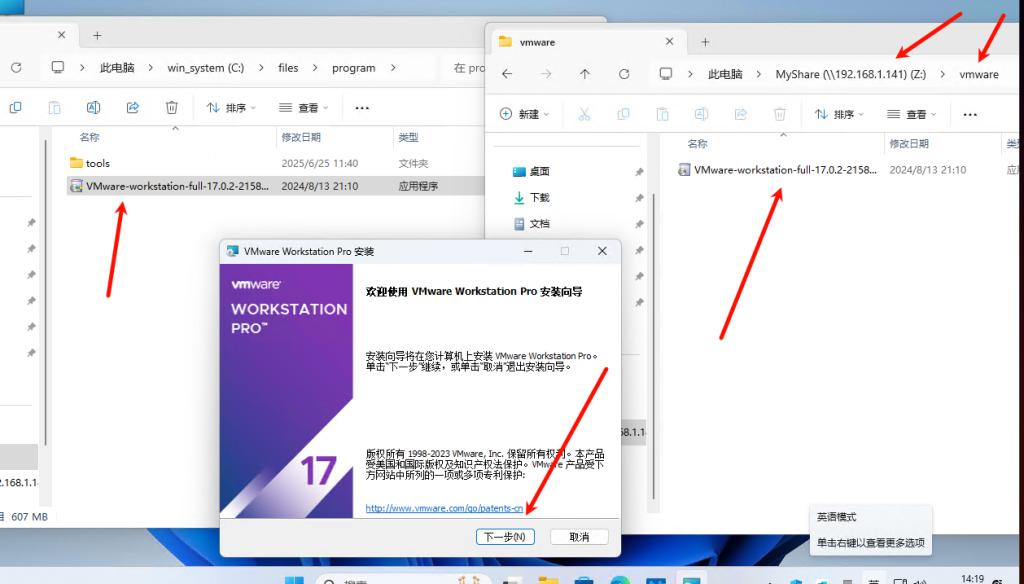Close the VMware Workstation Pro setup dialog
Viewport: 1024px width, 584px height.
click(602, 251)
